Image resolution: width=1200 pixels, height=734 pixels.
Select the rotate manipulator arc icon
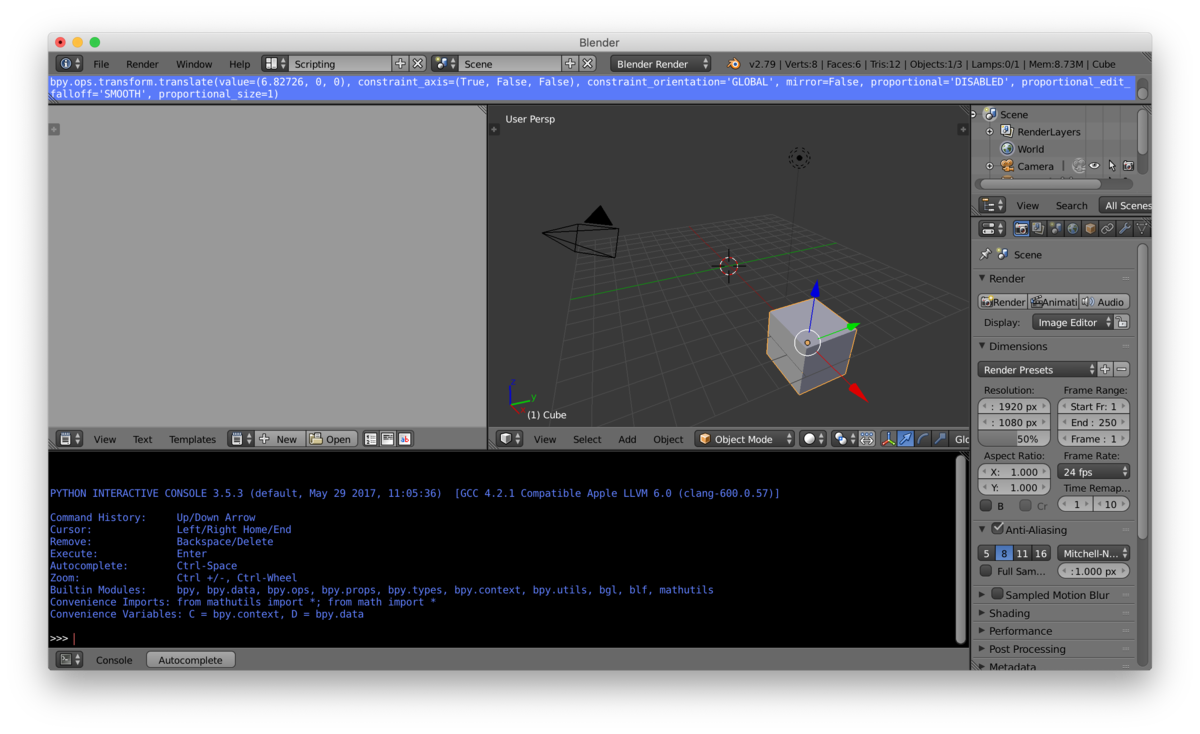click(923, 439)
